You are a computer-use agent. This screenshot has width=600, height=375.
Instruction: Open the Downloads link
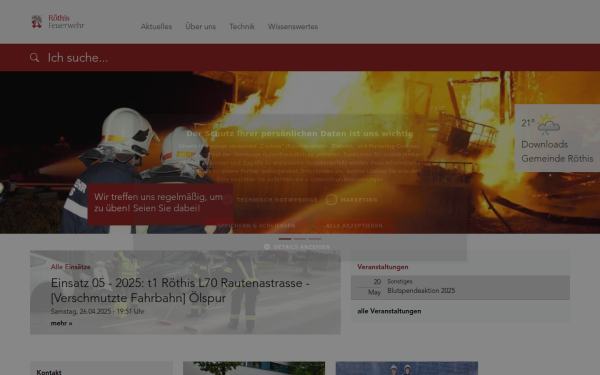pos(545,145)
